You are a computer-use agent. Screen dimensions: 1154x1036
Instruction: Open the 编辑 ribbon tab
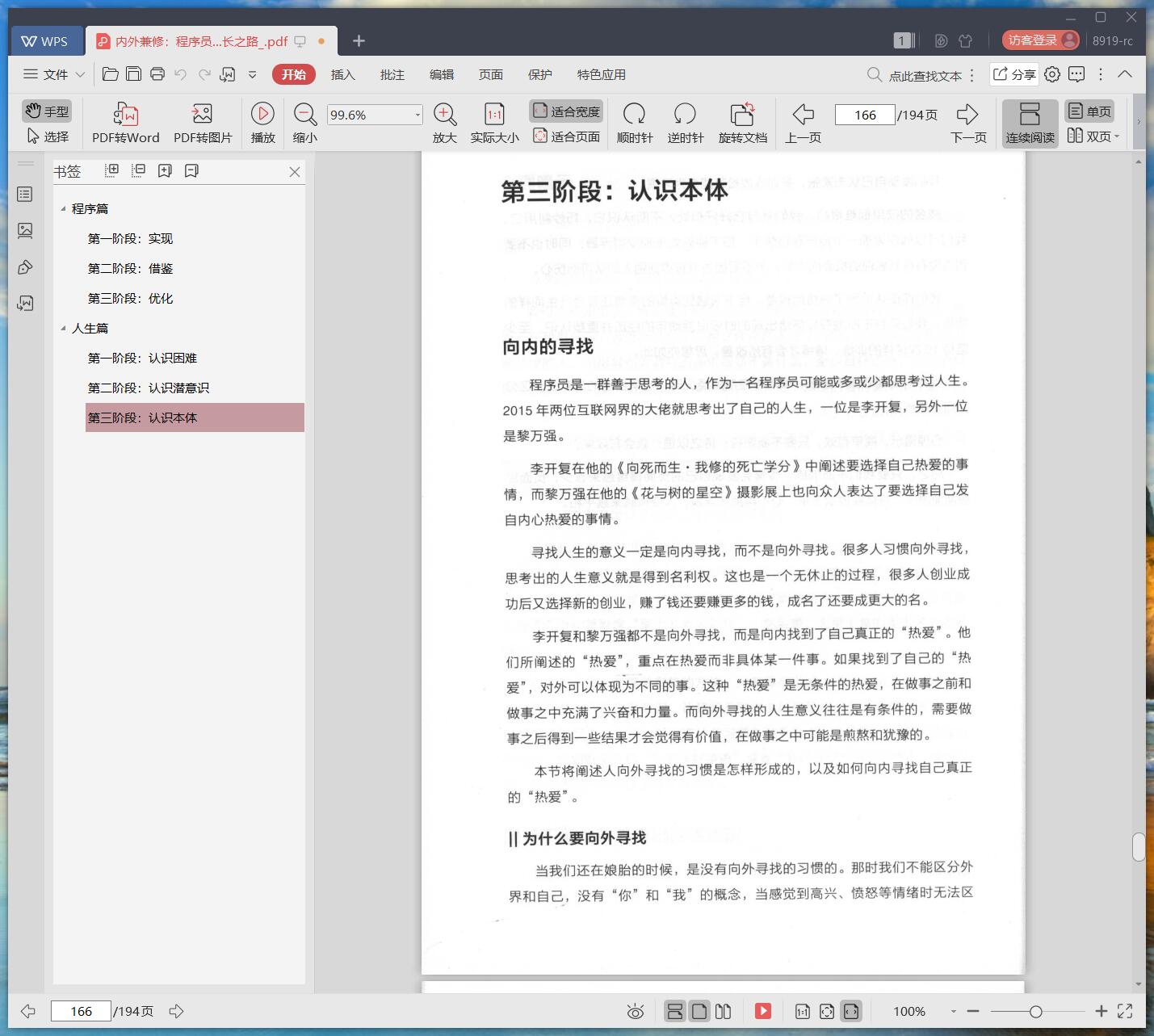point(442,74)
